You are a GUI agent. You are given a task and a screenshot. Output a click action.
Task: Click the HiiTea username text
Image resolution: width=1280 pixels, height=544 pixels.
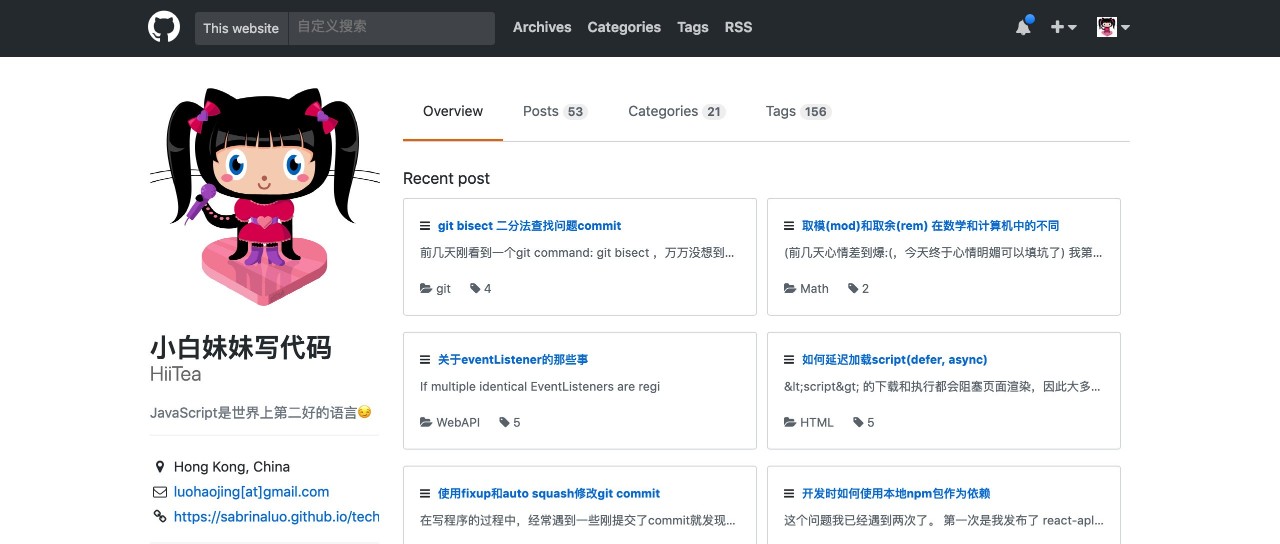tap(175, 375)
